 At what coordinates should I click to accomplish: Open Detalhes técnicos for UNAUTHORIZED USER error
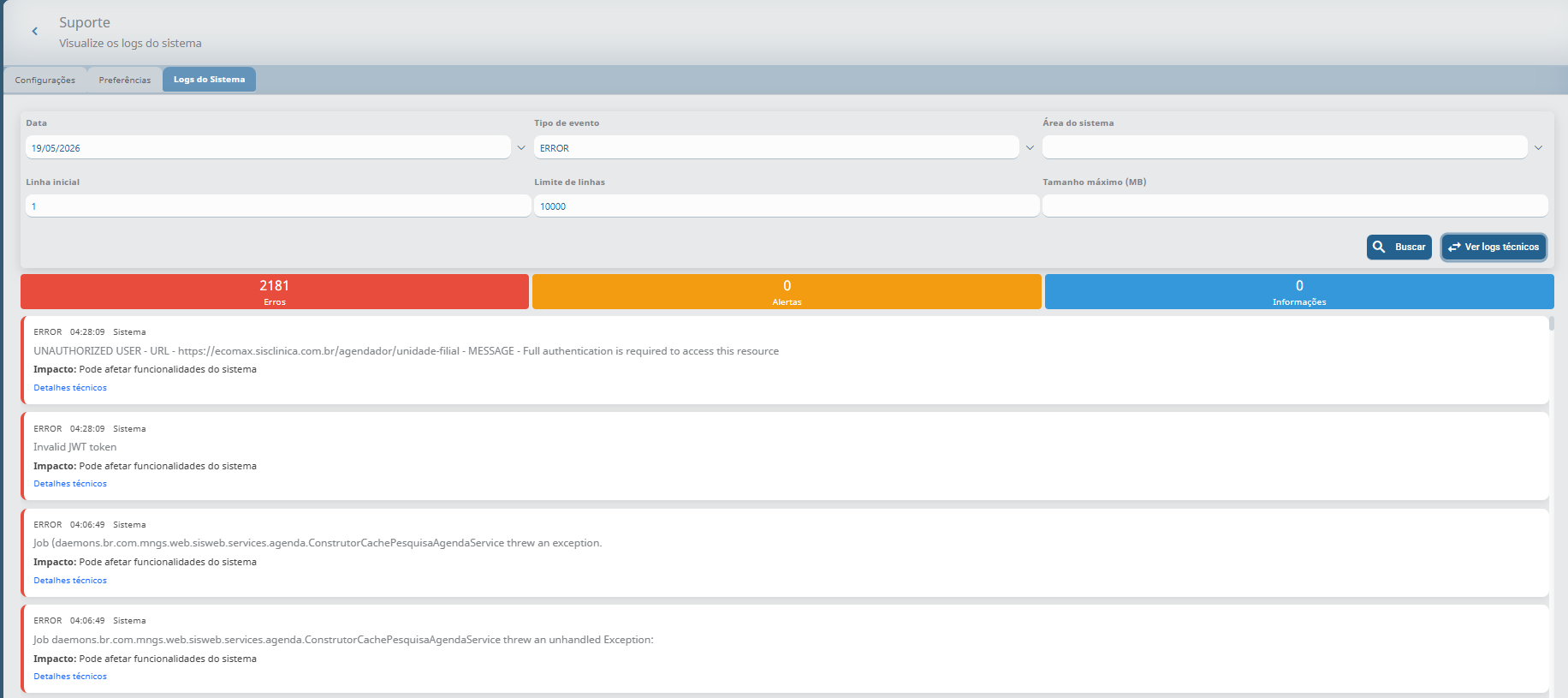70,387
